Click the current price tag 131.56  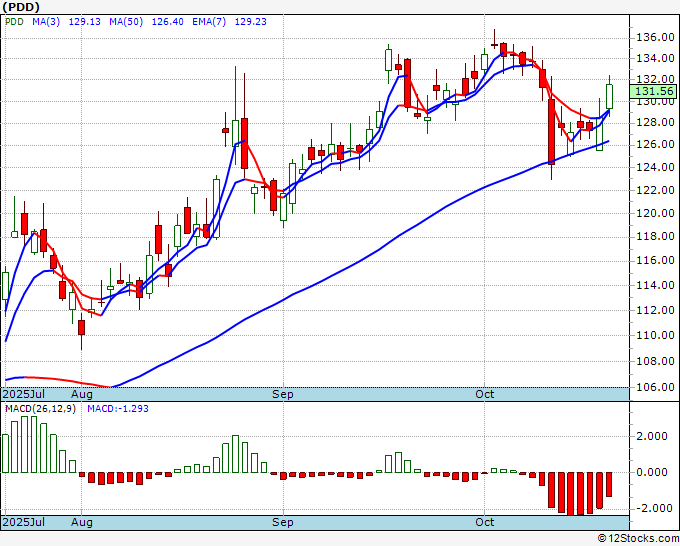click(x=654, y=92)
